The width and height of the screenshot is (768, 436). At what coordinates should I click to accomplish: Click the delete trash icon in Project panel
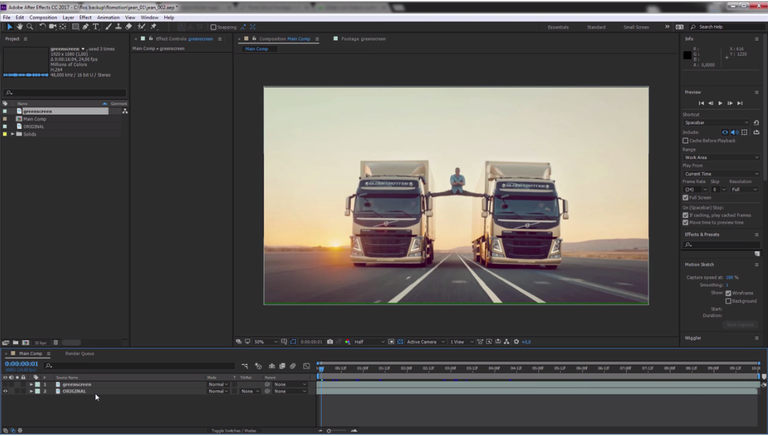[x=56, y=342]
